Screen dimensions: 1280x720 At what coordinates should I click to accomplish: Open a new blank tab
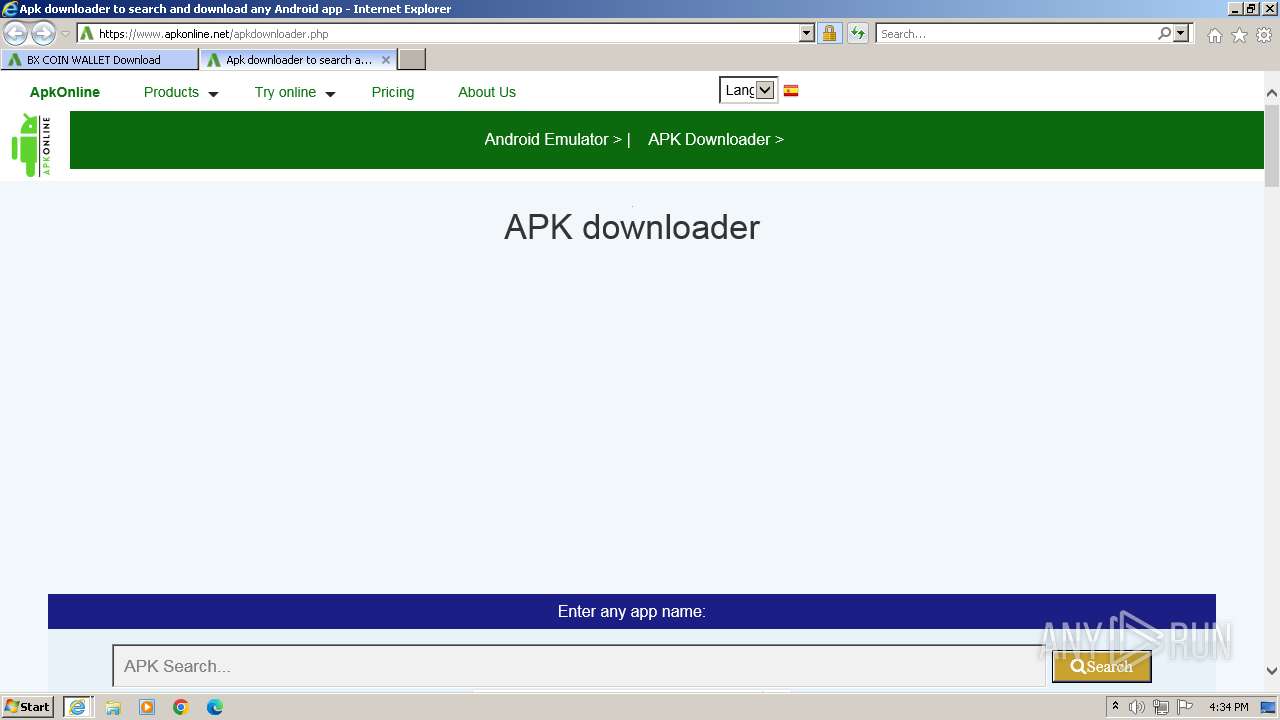point(412,60)
